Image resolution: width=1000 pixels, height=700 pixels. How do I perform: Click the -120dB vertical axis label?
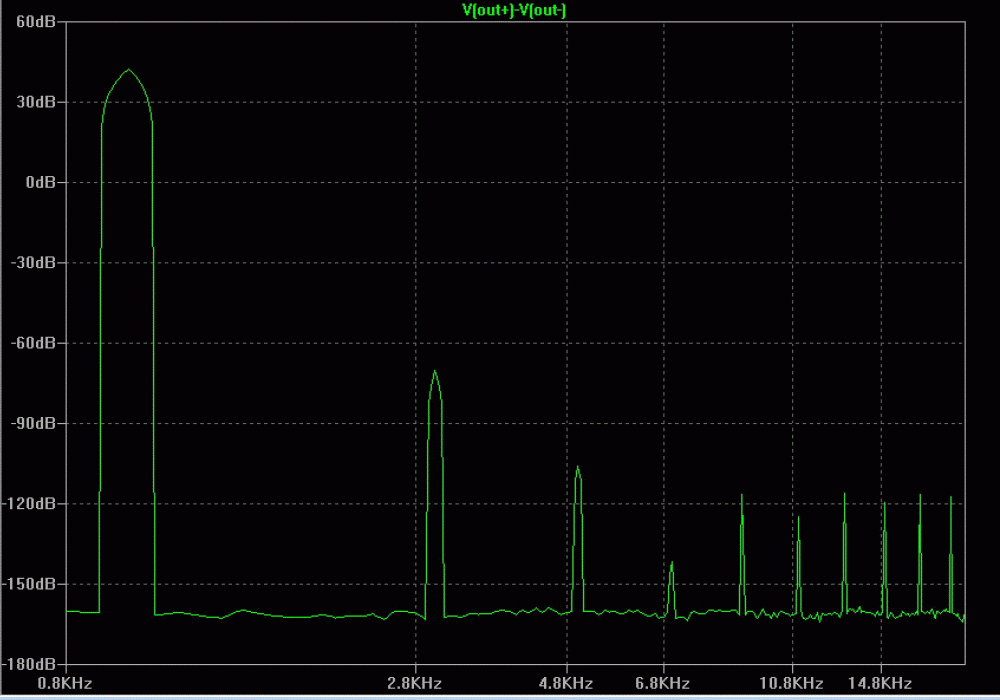30,503
